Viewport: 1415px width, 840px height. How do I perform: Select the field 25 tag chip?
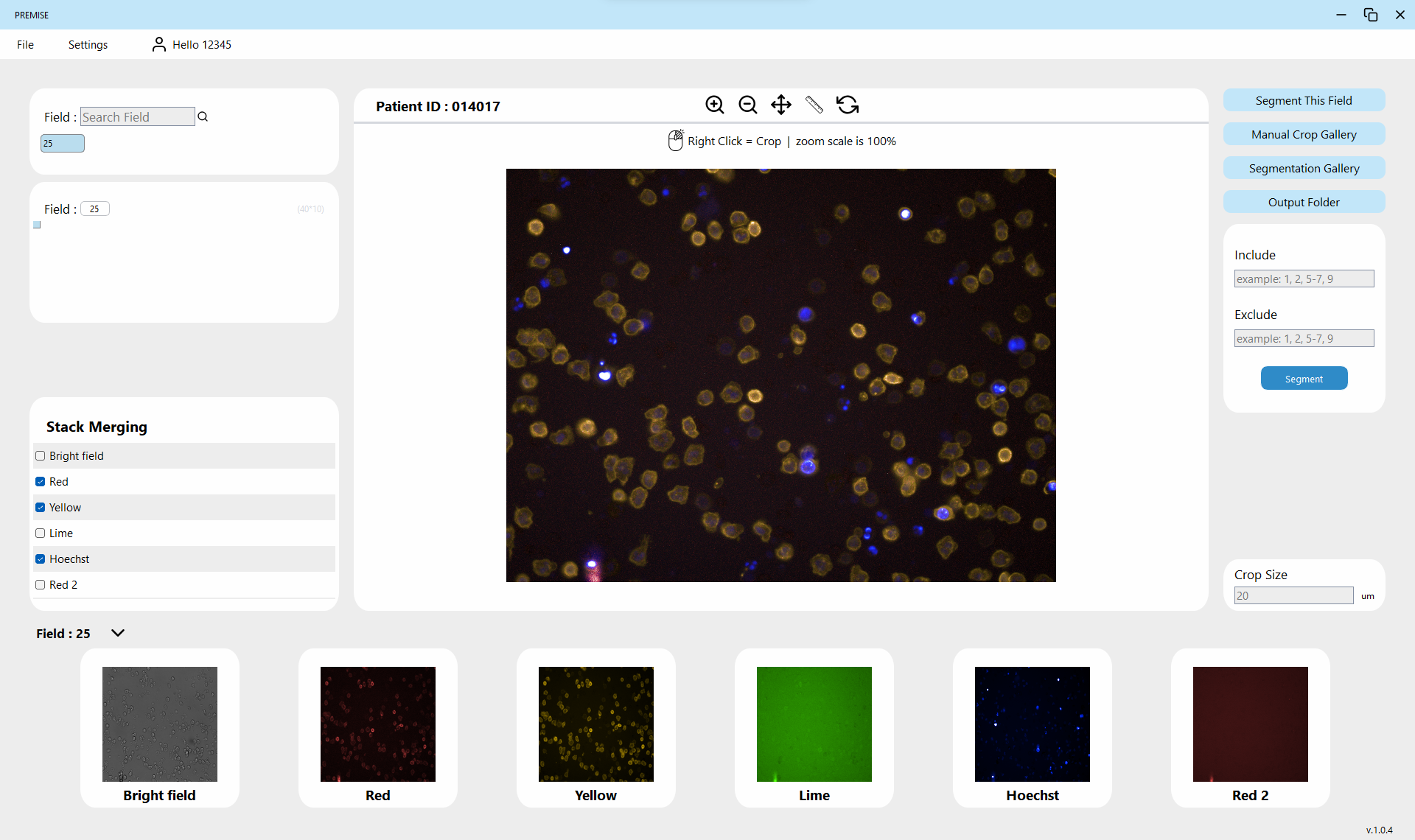(62, 143)
